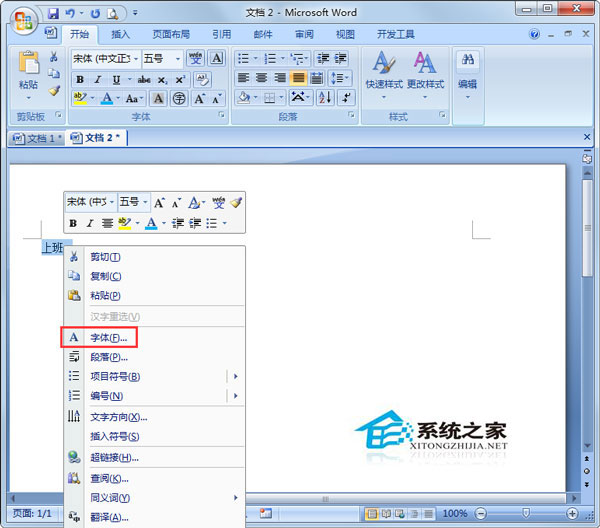This screenshot has width=600, height=528.
Task: Click the Help question mark icon
Action: pyautogui.click(x=584, y=34)
